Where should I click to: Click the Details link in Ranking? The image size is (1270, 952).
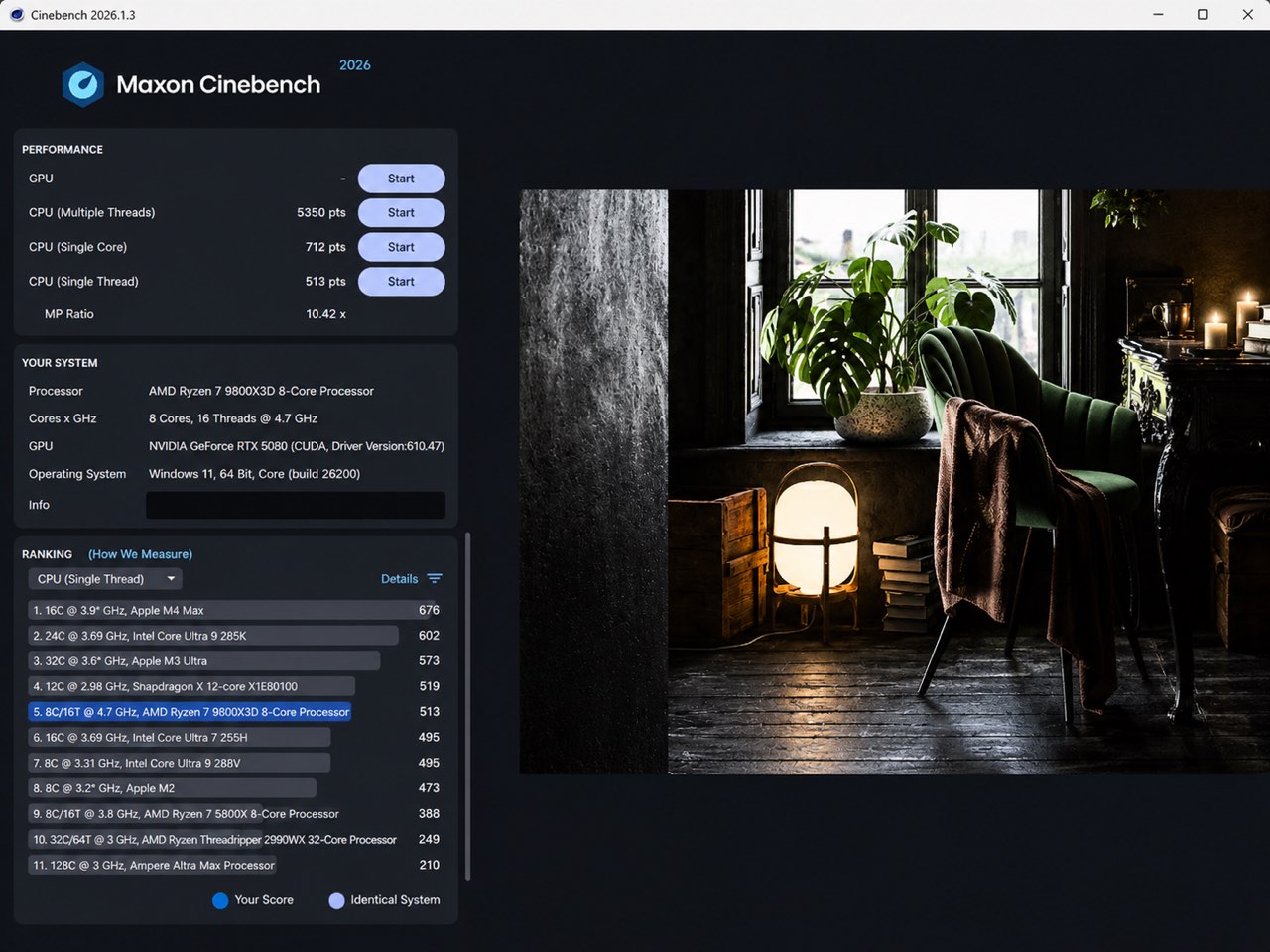click(x=399, y=579)
